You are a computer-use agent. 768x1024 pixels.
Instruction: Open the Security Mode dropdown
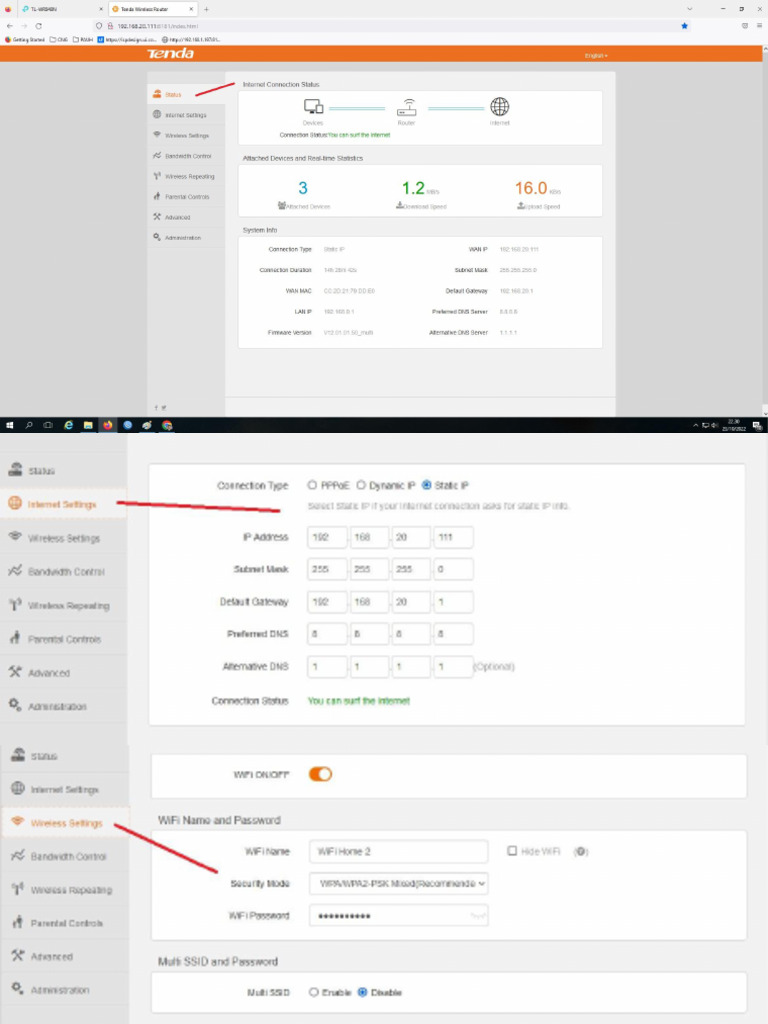399,884
